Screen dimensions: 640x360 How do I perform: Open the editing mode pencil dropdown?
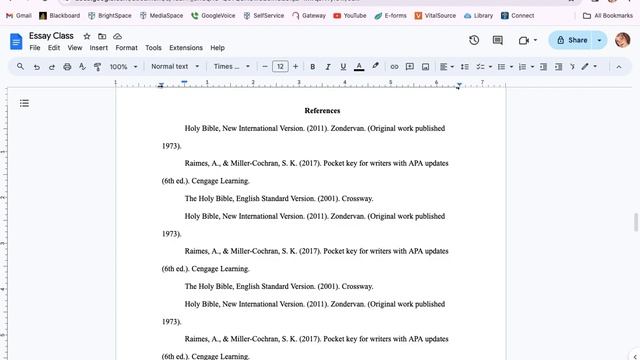(x=589, y=67)
